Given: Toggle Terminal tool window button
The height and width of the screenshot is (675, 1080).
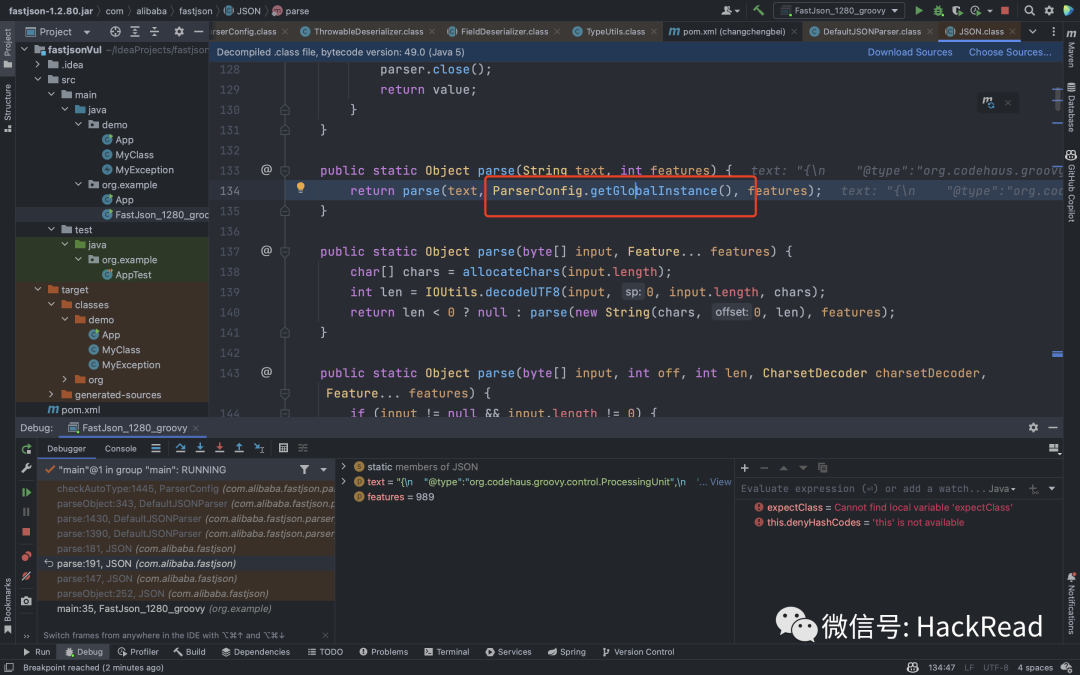Looking at the screenshot, I should (446, 652).
